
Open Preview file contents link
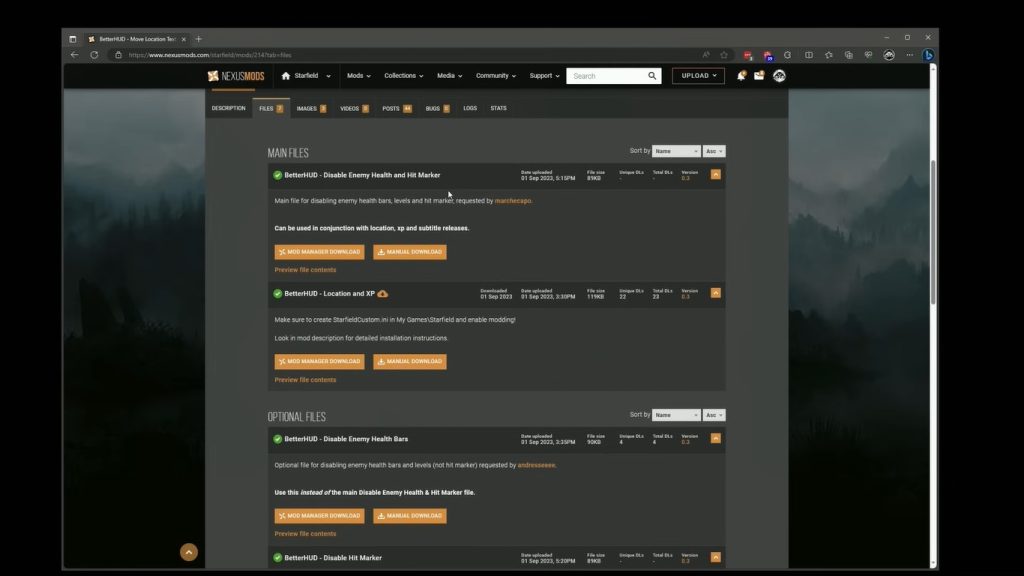304,269
